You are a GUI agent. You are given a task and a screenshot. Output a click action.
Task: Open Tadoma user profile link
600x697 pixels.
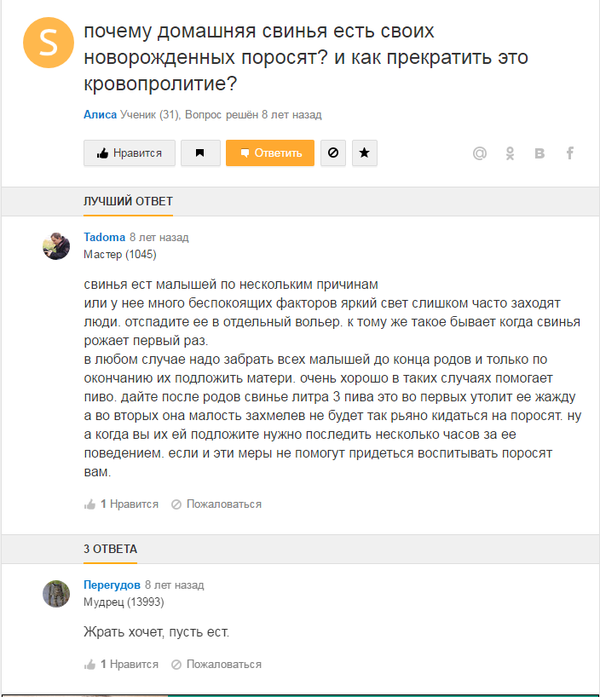coord(104,238)
